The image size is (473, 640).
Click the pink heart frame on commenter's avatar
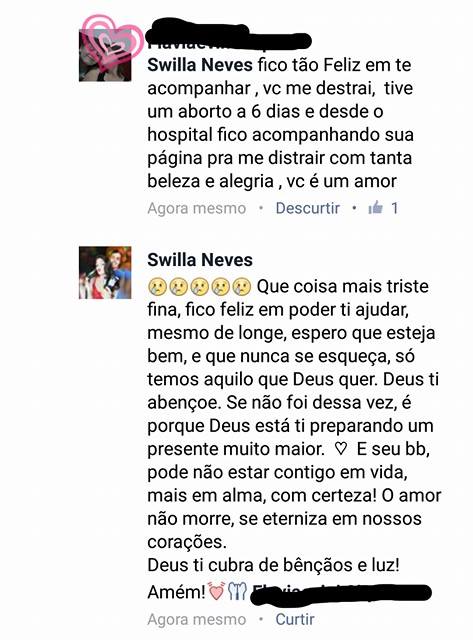[112, 41]
